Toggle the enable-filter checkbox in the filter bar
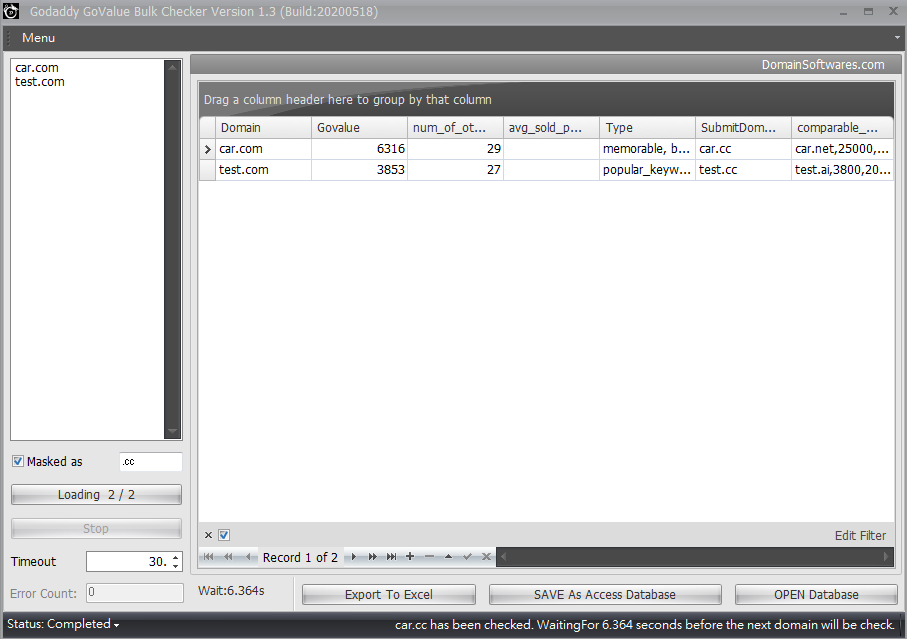907x639 pixels. click(224, 535)
